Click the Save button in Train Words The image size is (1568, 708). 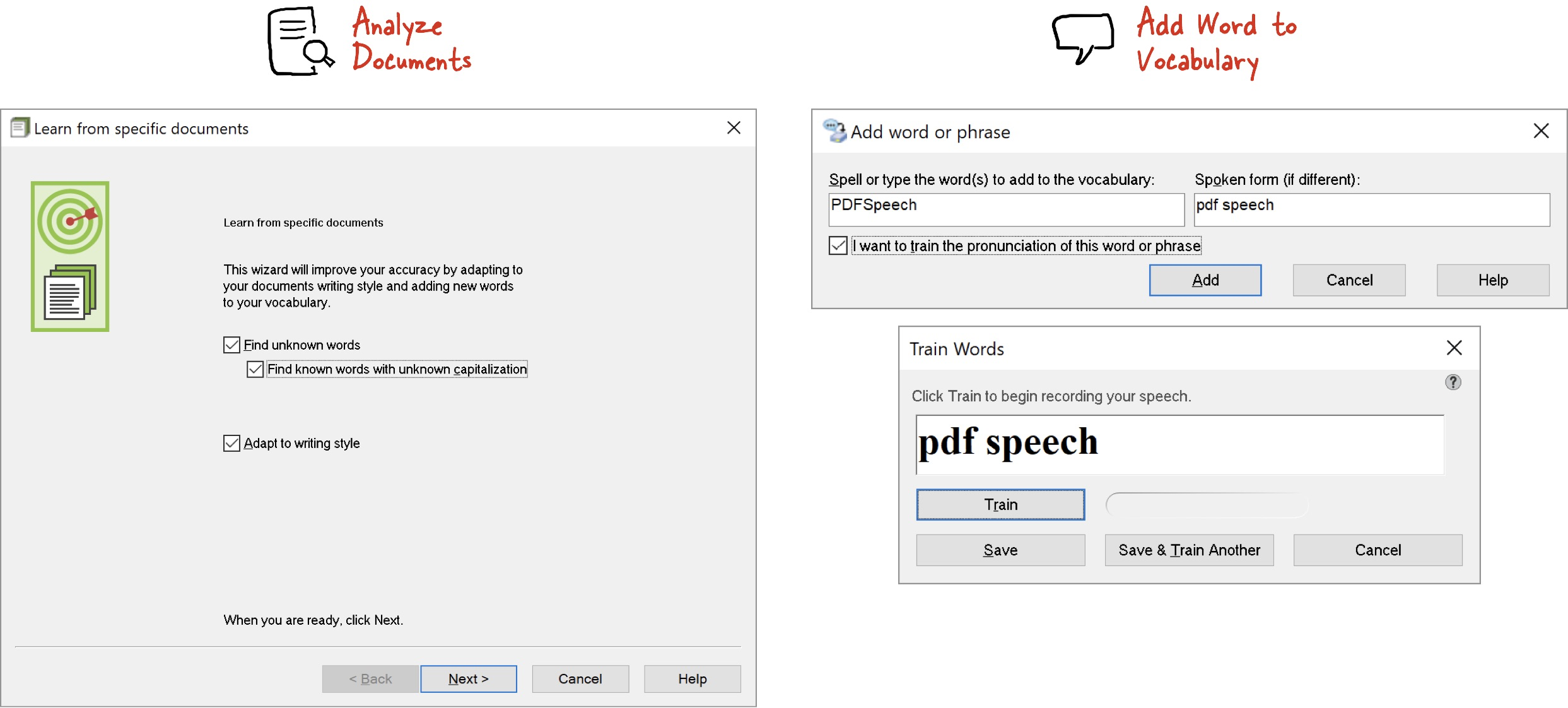(x=1000, y=550)
